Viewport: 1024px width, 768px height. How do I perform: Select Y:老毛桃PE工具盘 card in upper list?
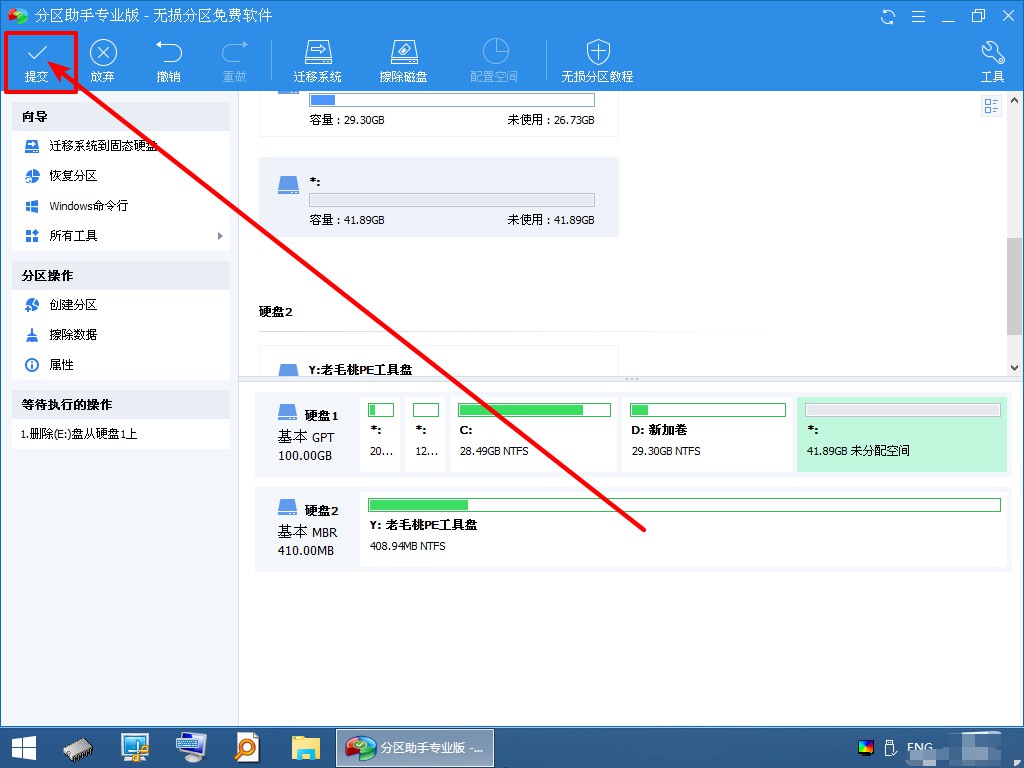pos(439,361)
